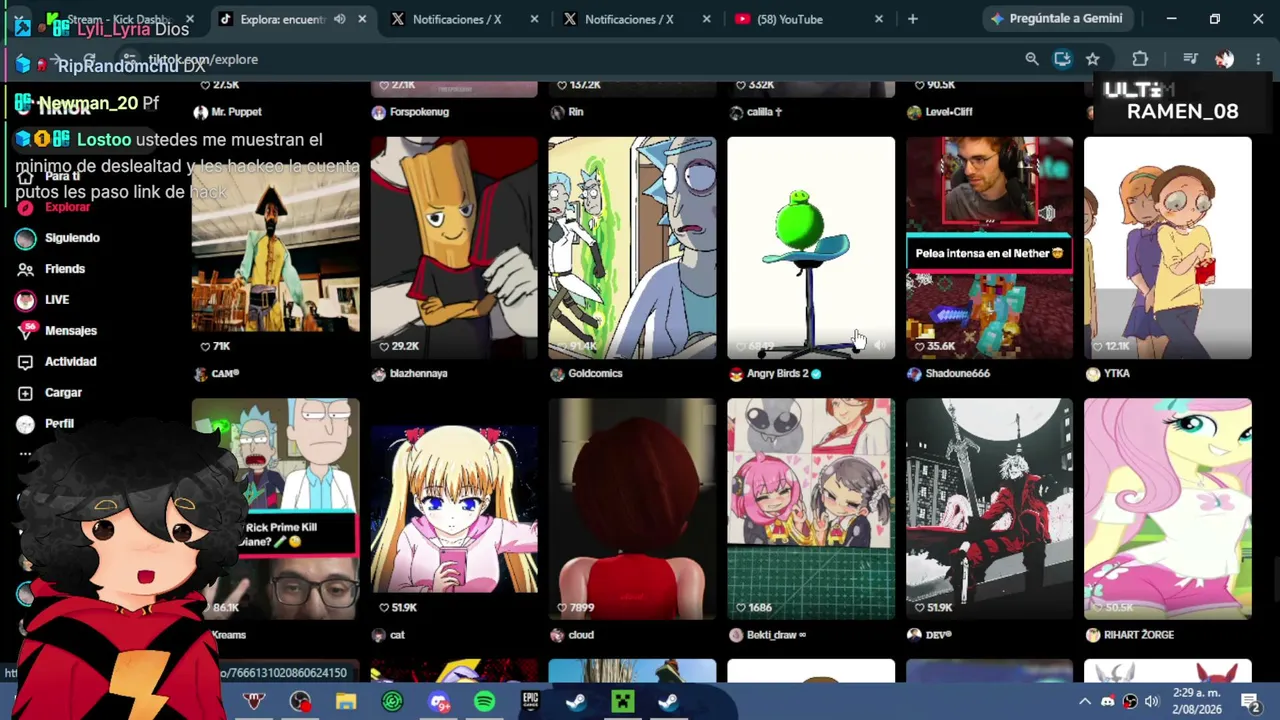Open Windows notification center

pos(1250,702)
